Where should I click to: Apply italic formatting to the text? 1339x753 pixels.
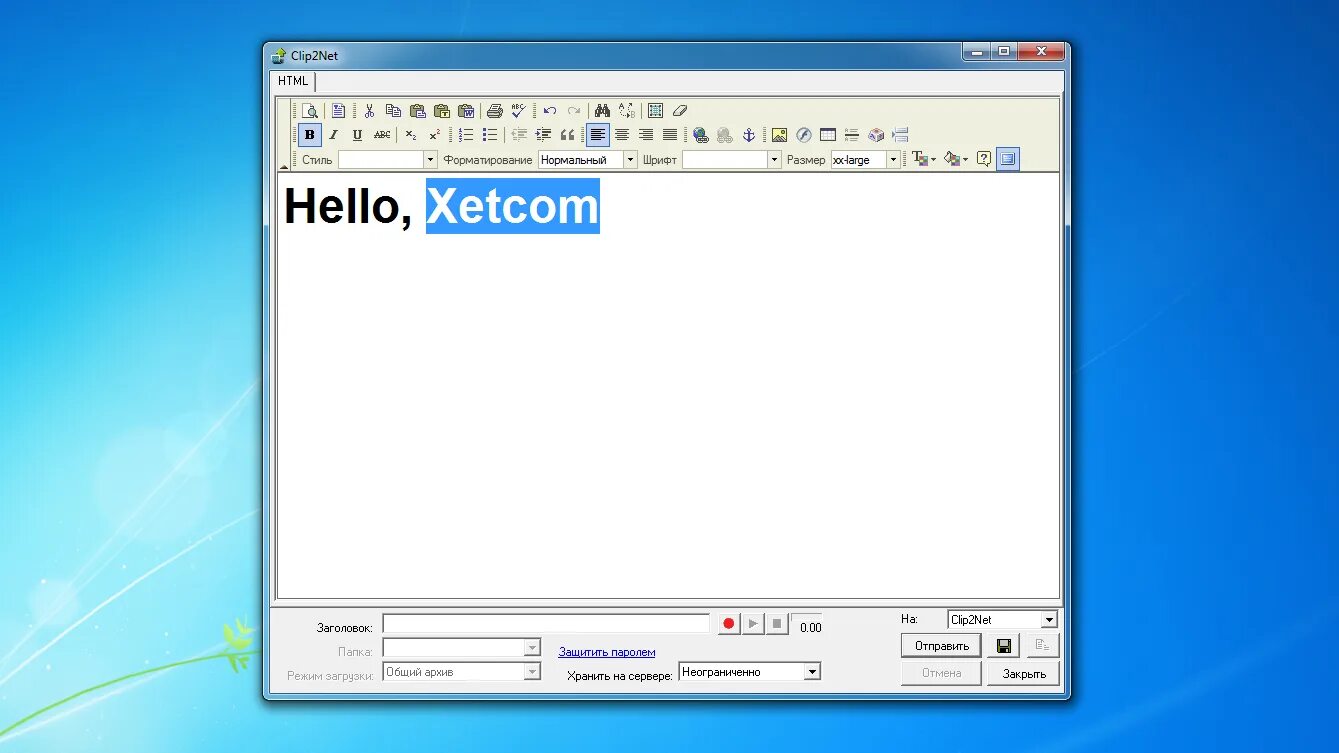(x=333, y=133)
